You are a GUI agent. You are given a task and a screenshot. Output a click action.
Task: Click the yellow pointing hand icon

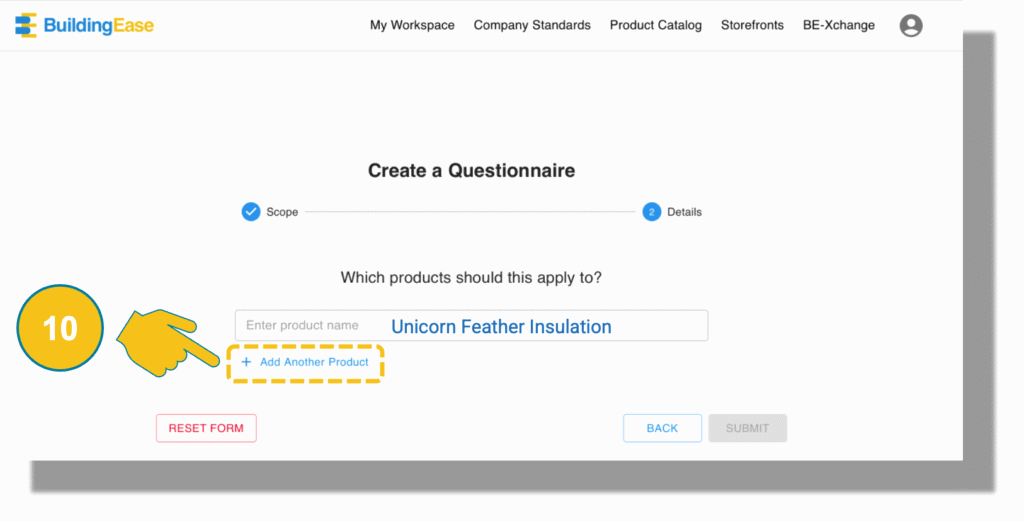pos(168,343)
